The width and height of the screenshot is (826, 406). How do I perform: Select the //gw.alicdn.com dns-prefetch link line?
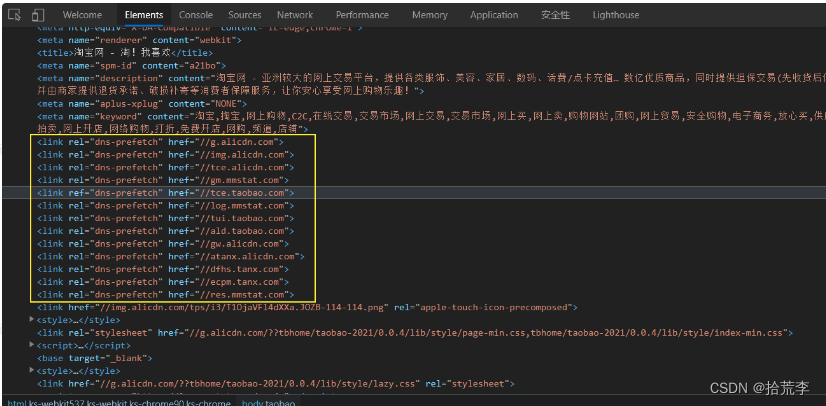pyautogui.click(x=163, y=244)
